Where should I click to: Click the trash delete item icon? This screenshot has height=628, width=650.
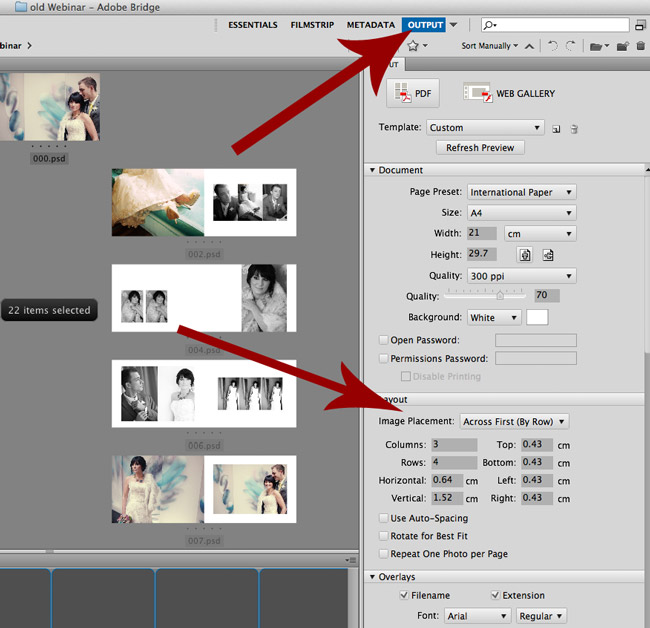(640, 46)
